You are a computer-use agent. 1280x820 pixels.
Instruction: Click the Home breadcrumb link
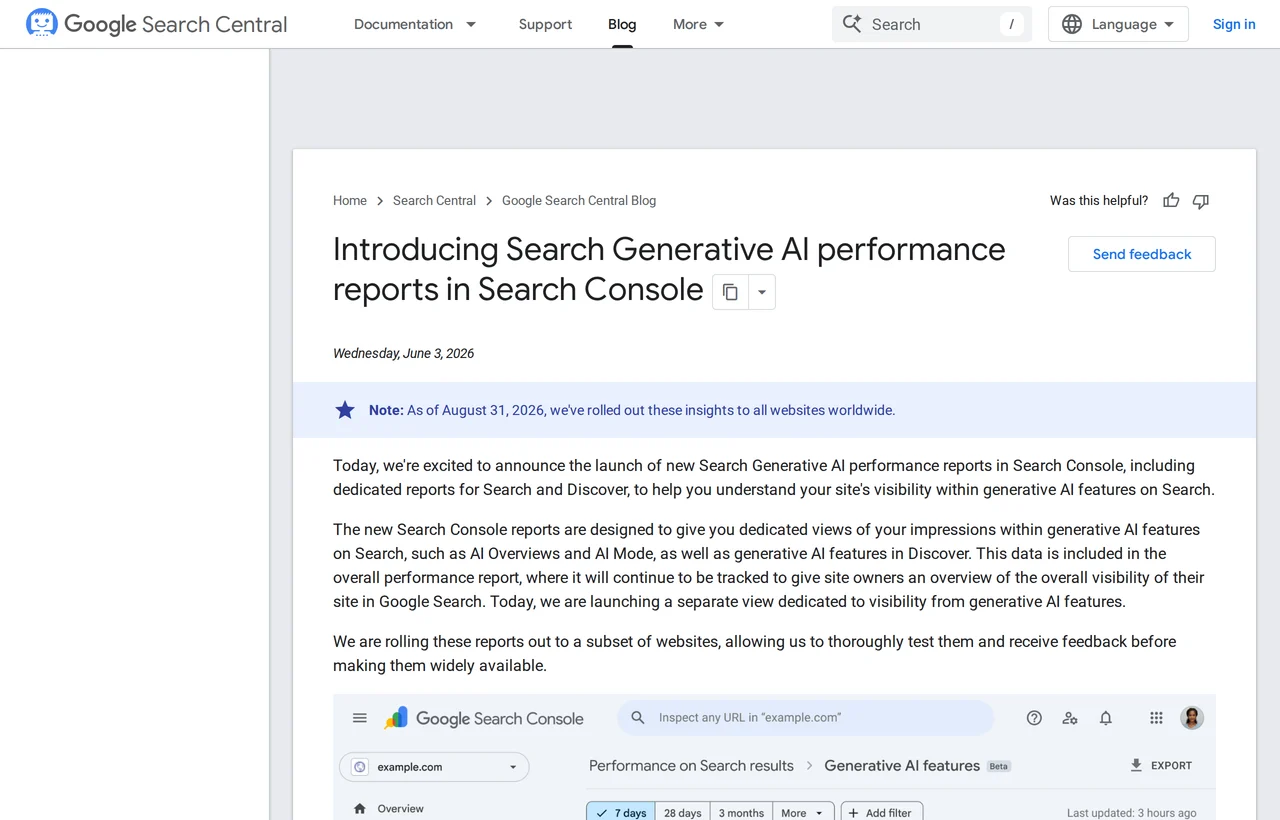pos(350,201)
